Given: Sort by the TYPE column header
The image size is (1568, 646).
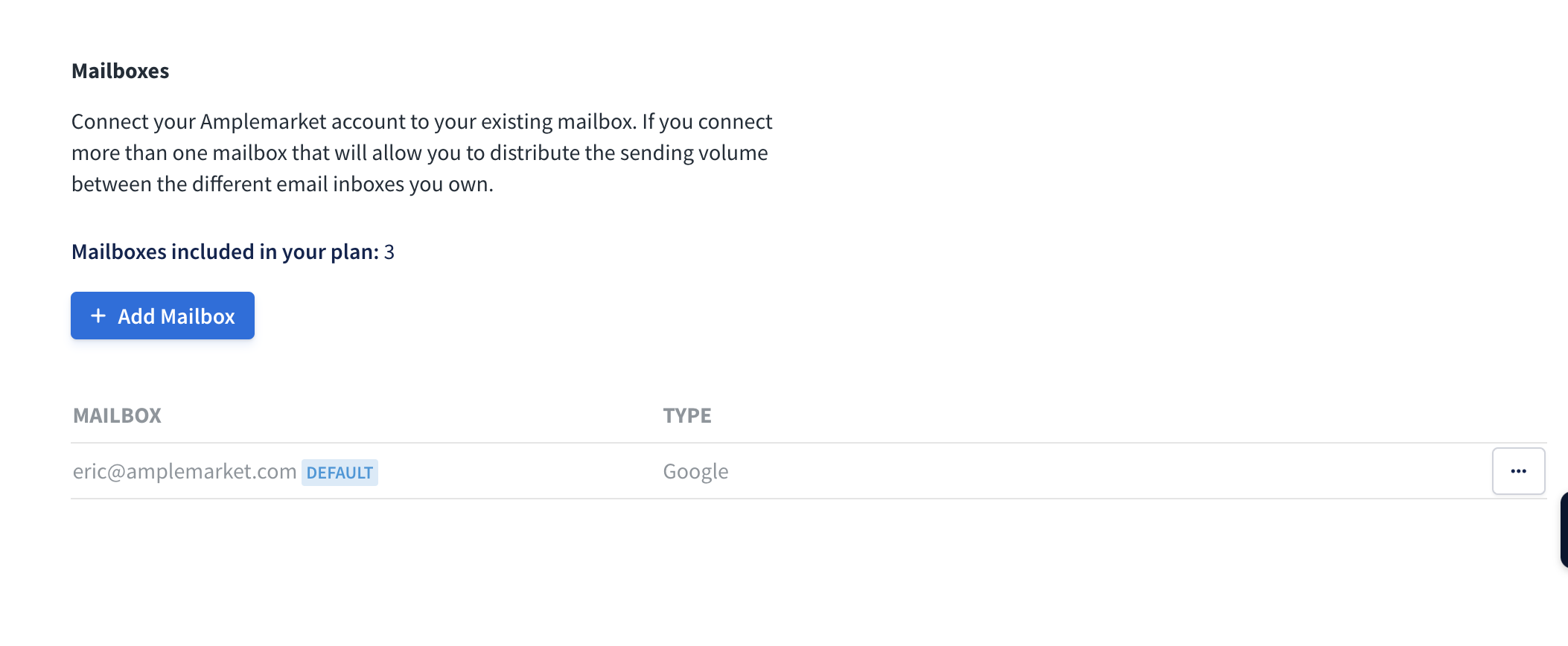Looking at the screenshot, I should pos(687,415).
